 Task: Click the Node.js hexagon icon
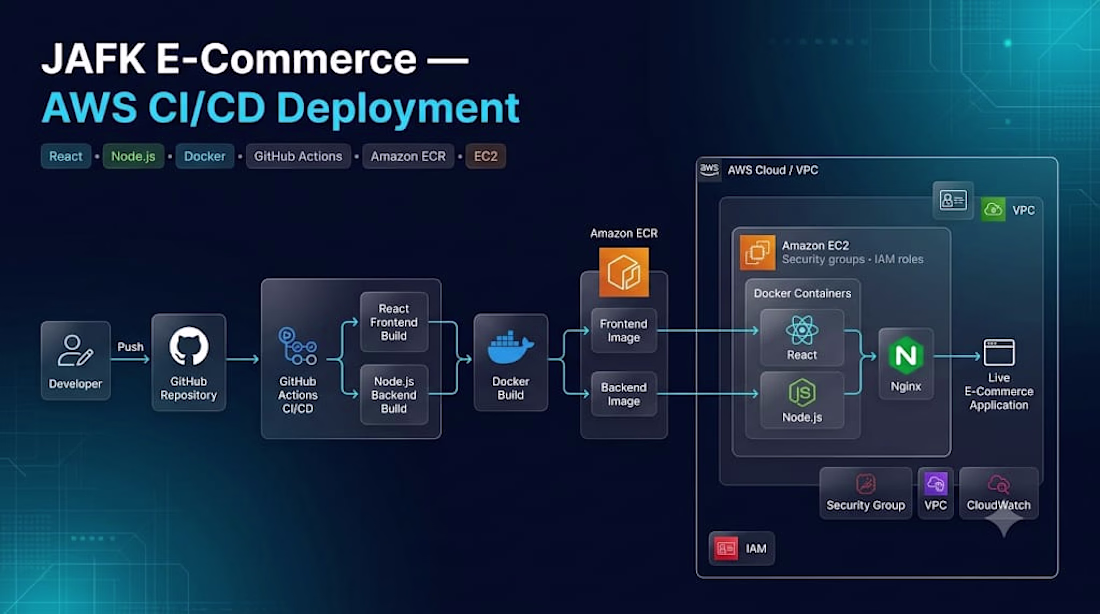tap(802, 393)
